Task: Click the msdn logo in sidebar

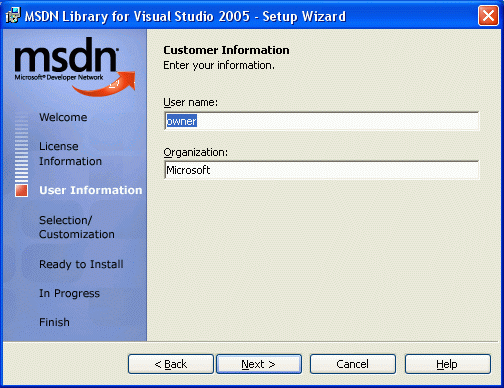Action: coord(66,59)
